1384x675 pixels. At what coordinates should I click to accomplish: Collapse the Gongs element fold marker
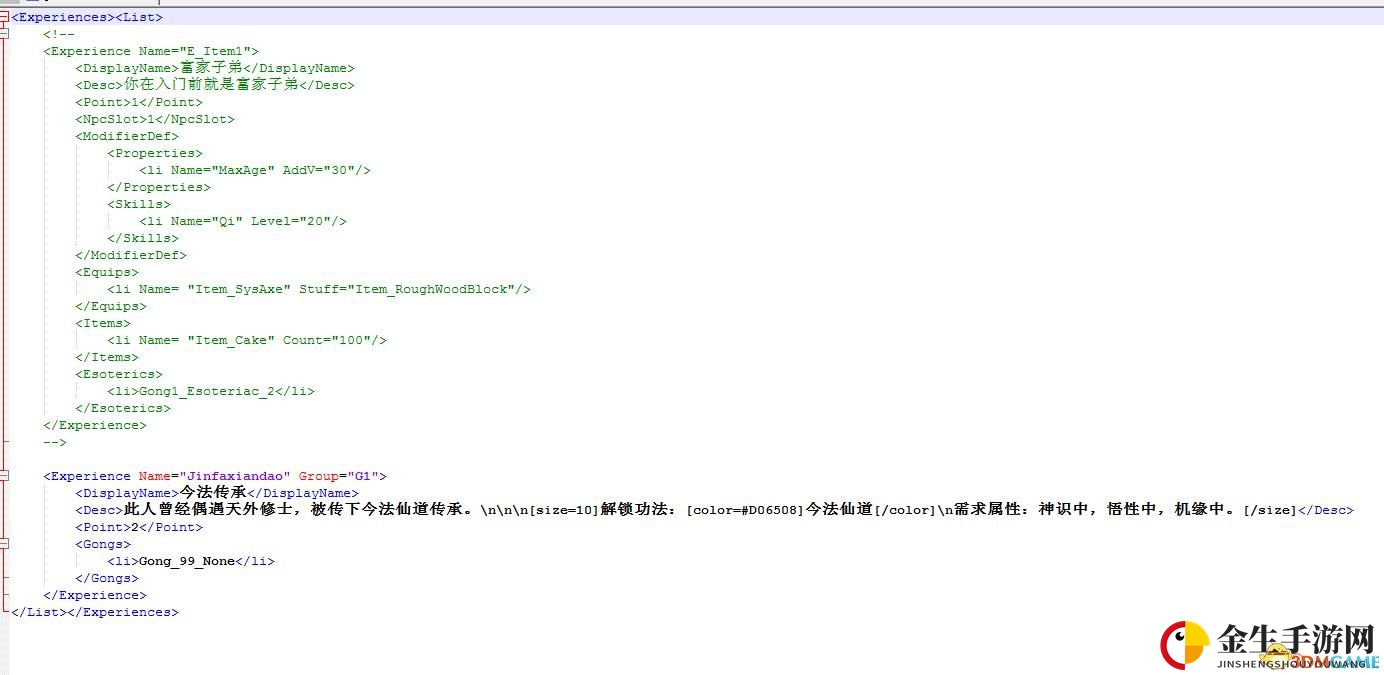[4, 544]
